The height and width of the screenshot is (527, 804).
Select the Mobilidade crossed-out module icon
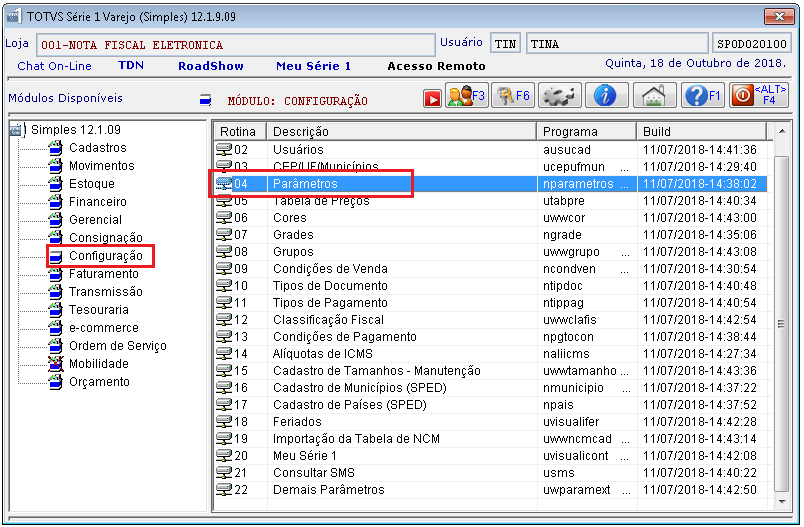tap(55, 364)
